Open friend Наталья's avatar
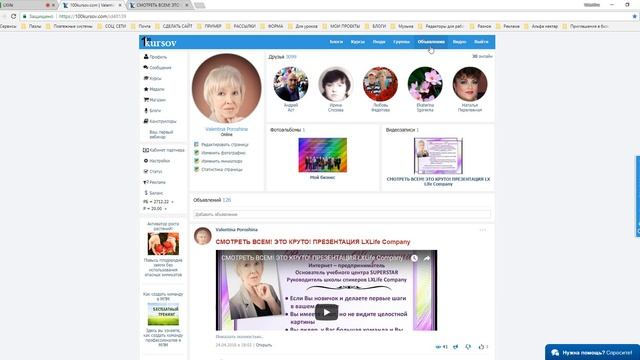The height and width of the screenshot is (360, 640). click(x=470, y=84)
